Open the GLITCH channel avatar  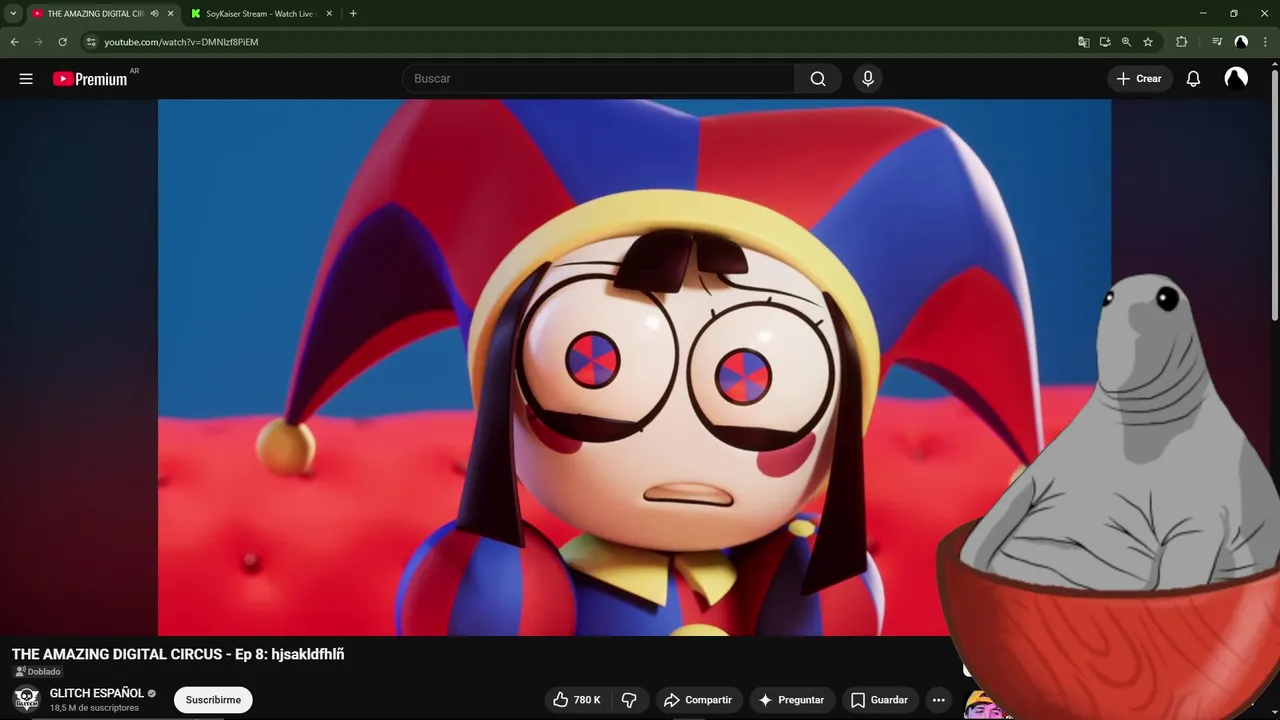pyautogui.click(x=26, y=699)
